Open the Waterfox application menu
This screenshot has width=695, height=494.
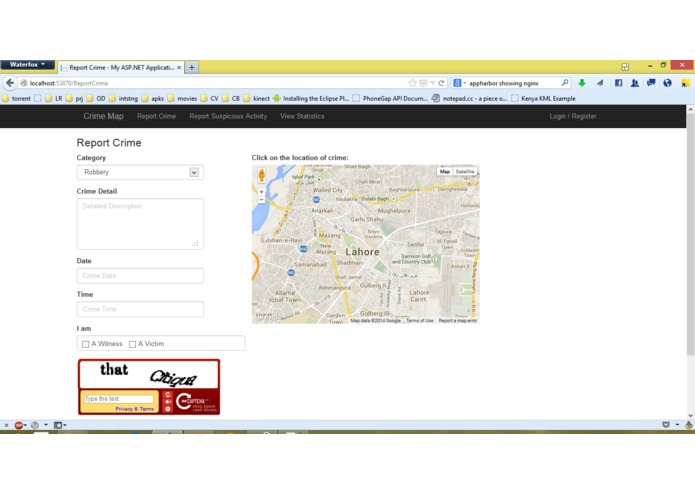tap(27, 65)
